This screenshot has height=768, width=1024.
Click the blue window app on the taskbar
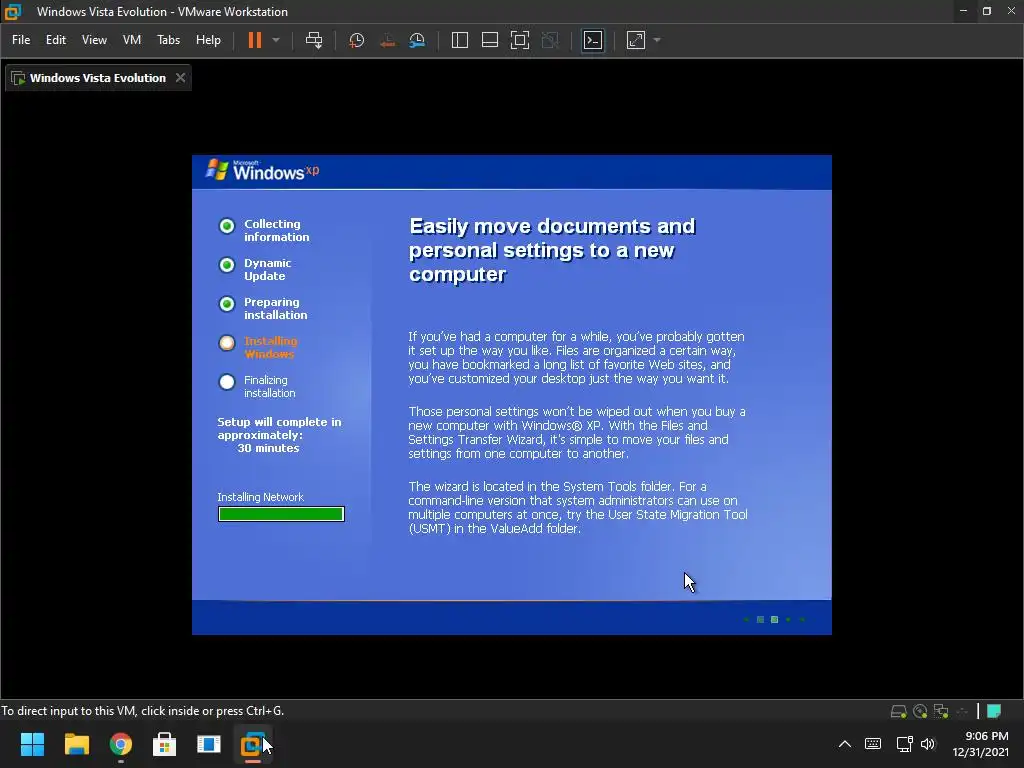209,744
